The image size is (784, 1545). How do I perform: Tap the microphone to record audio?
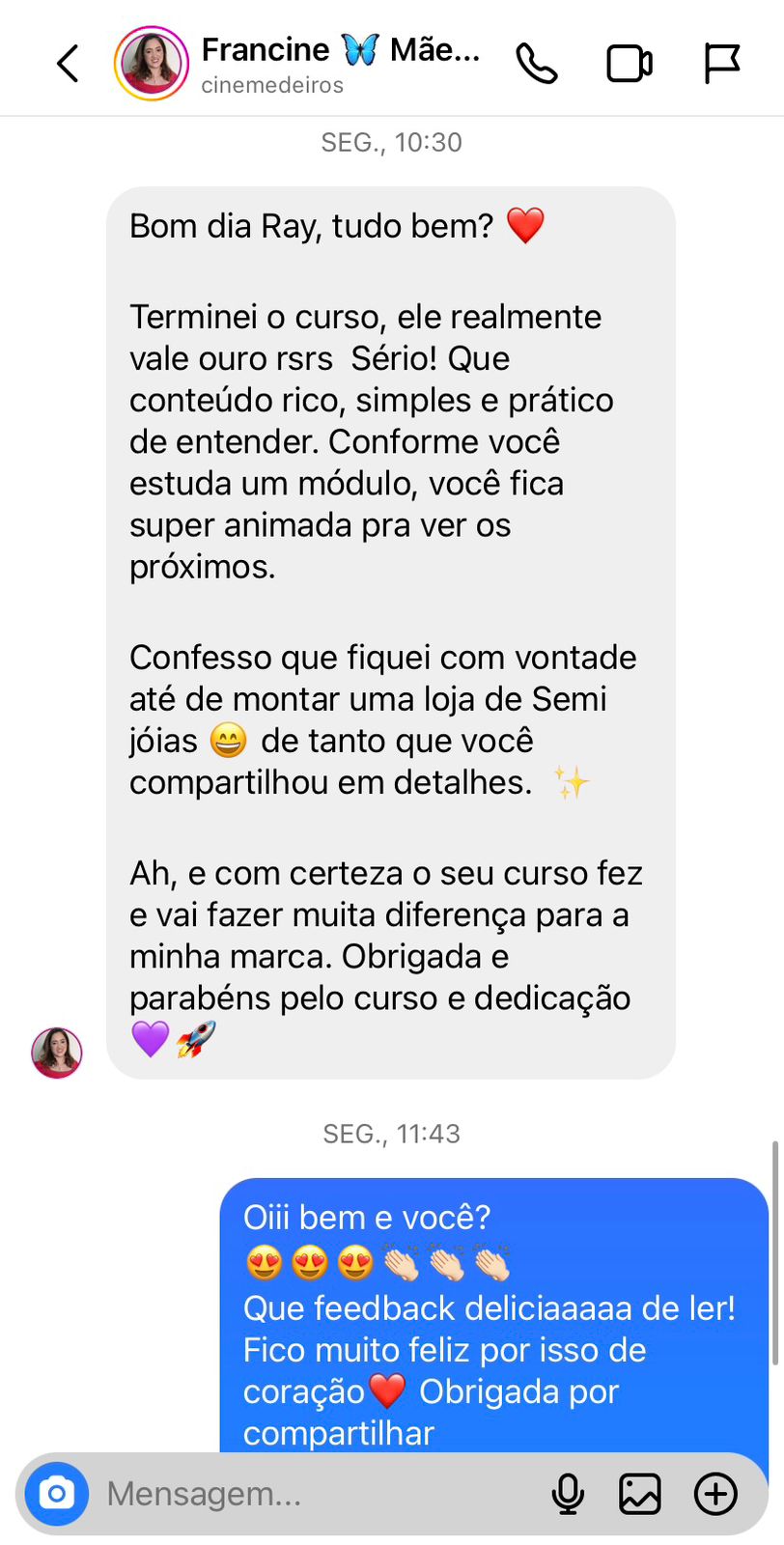pos(568,1494)
